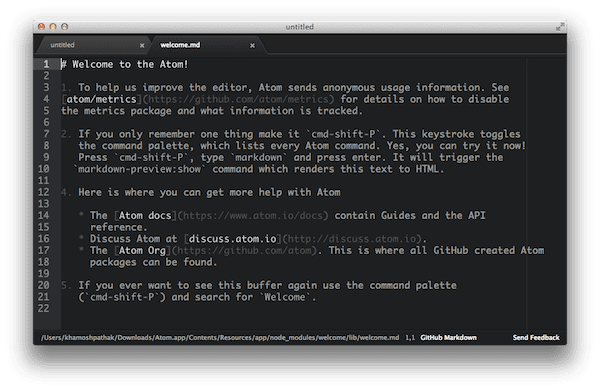Toggle fullscreen with the window's arrows icon
The image size is (600, 391).
click(x=560, y=26)
